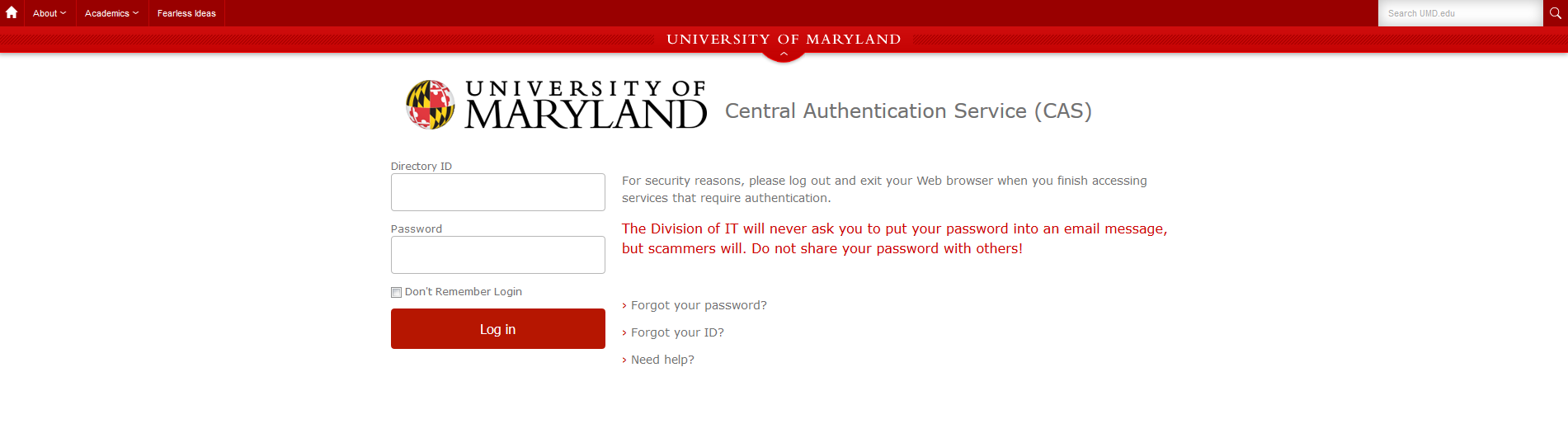Viewport: 1568px width, 438px height.
Task: Focus the Directory ID input field
Action: pos(498,192)
